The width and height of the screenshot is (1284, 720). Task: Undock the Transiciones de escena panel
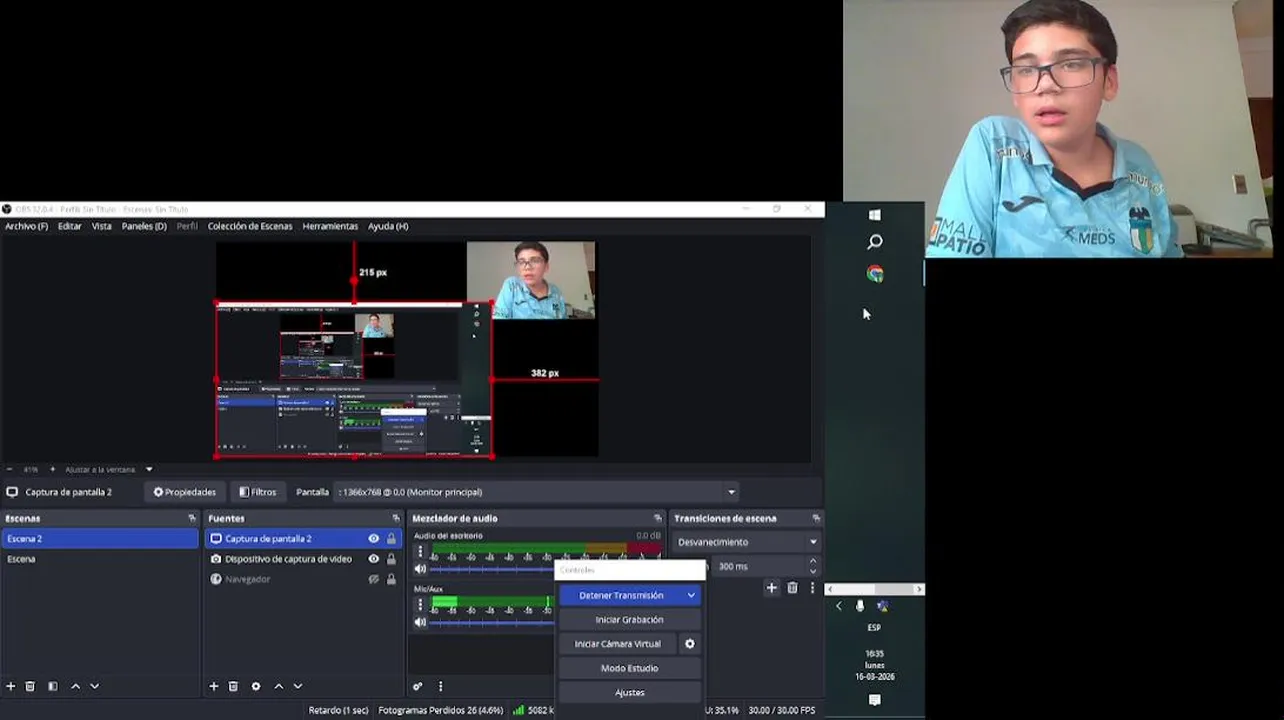[x=816, y=518]
